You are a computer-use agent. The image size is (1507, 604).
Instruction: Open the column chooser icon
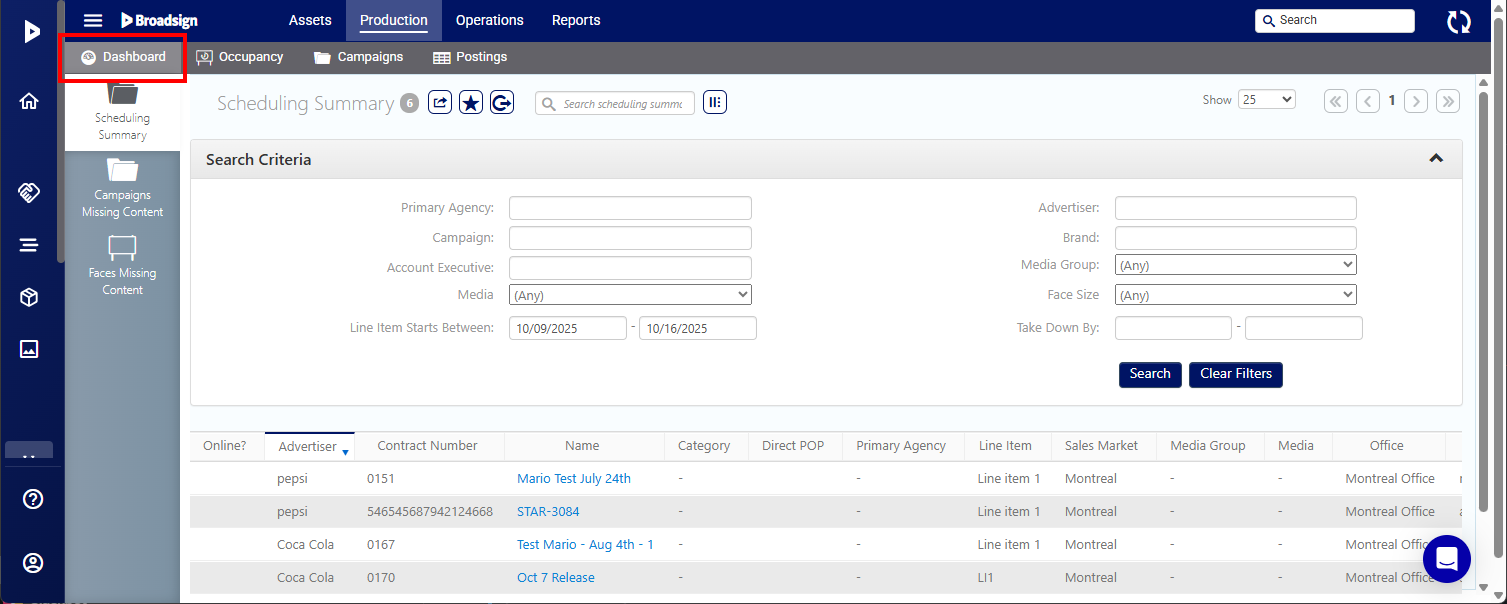click(x=715, y=102)
